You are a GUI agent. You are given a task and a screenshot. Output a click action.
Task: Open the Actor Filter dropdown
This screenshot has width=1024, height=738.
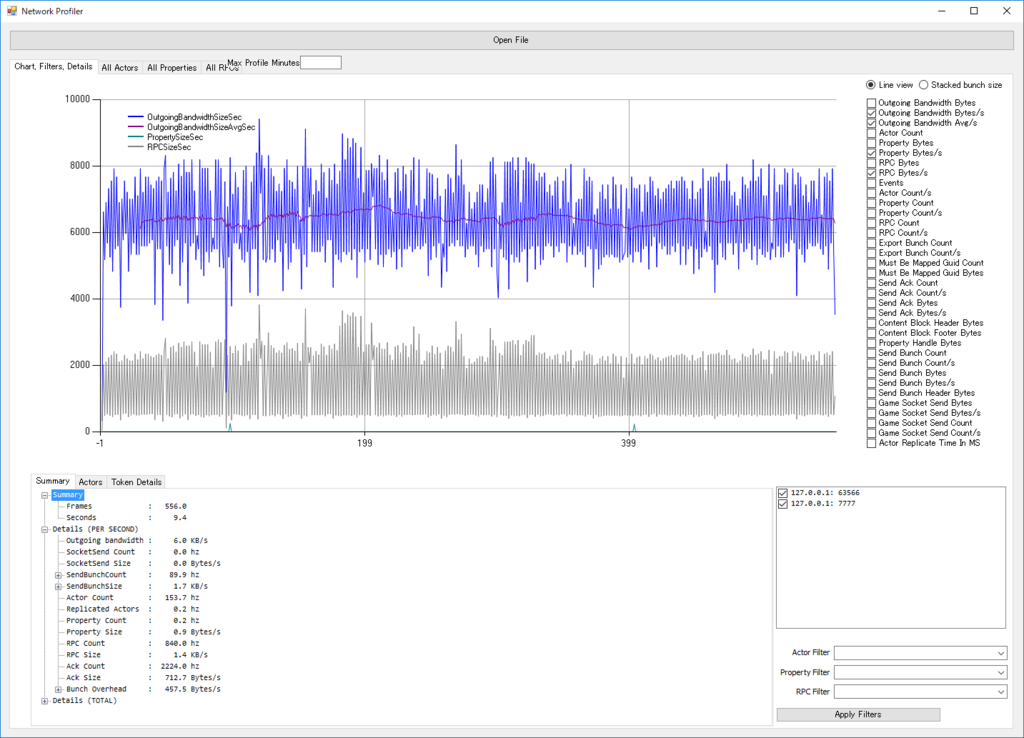pos(1000,653)
